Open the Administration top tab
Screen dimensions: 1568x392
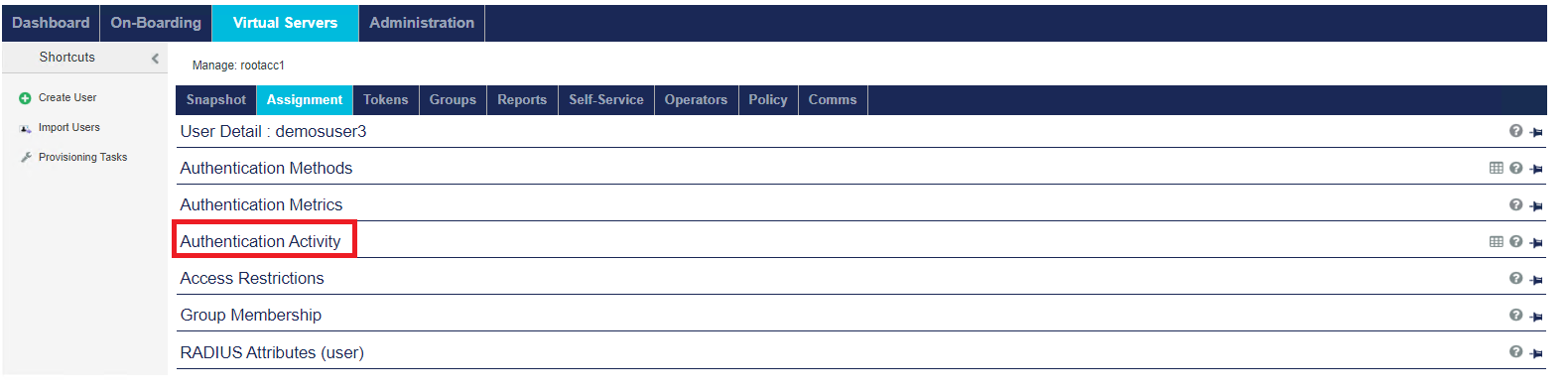point(422,23)
